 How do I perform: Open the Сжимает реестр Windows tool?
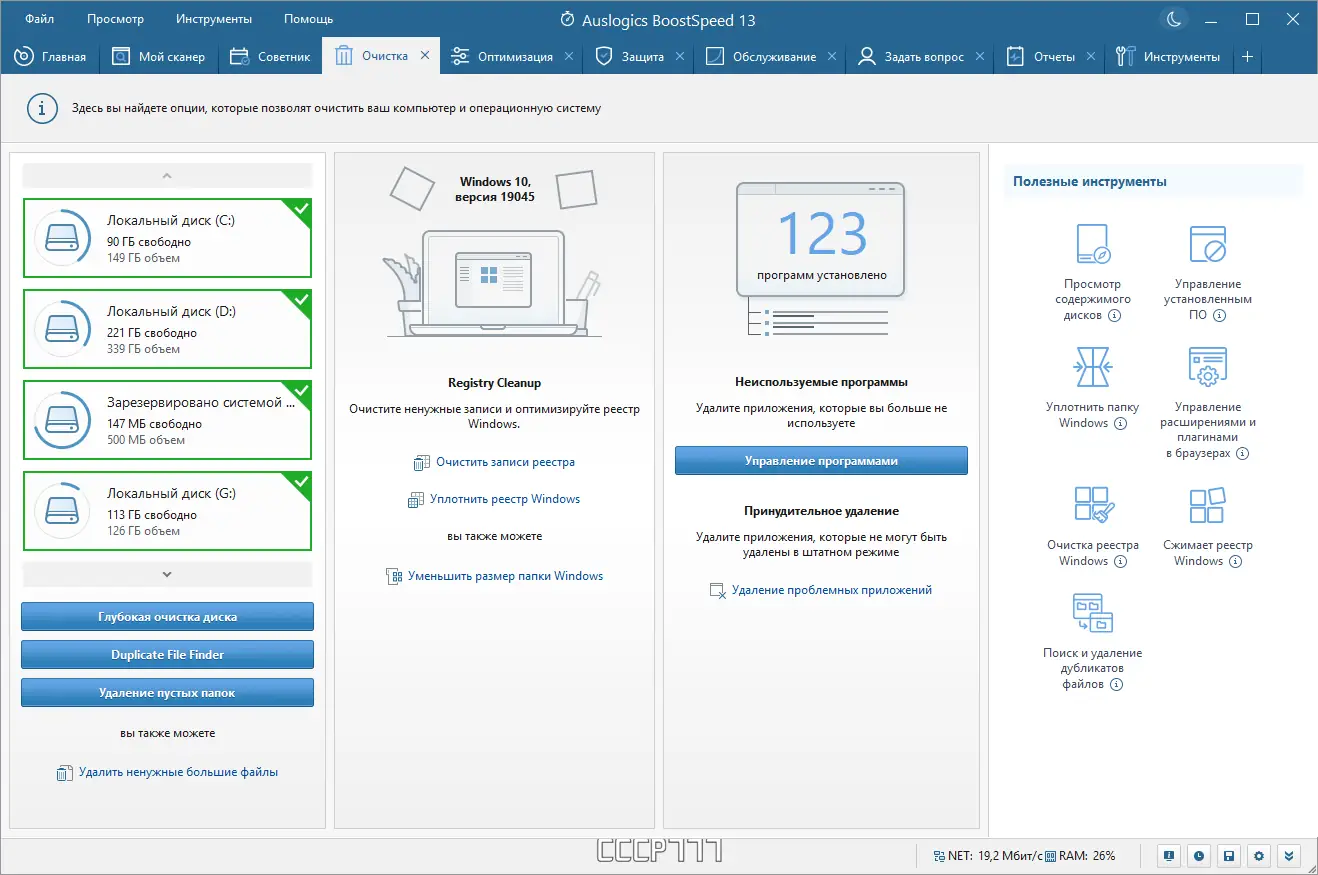pyautogui.click(x=1209, y=504)
